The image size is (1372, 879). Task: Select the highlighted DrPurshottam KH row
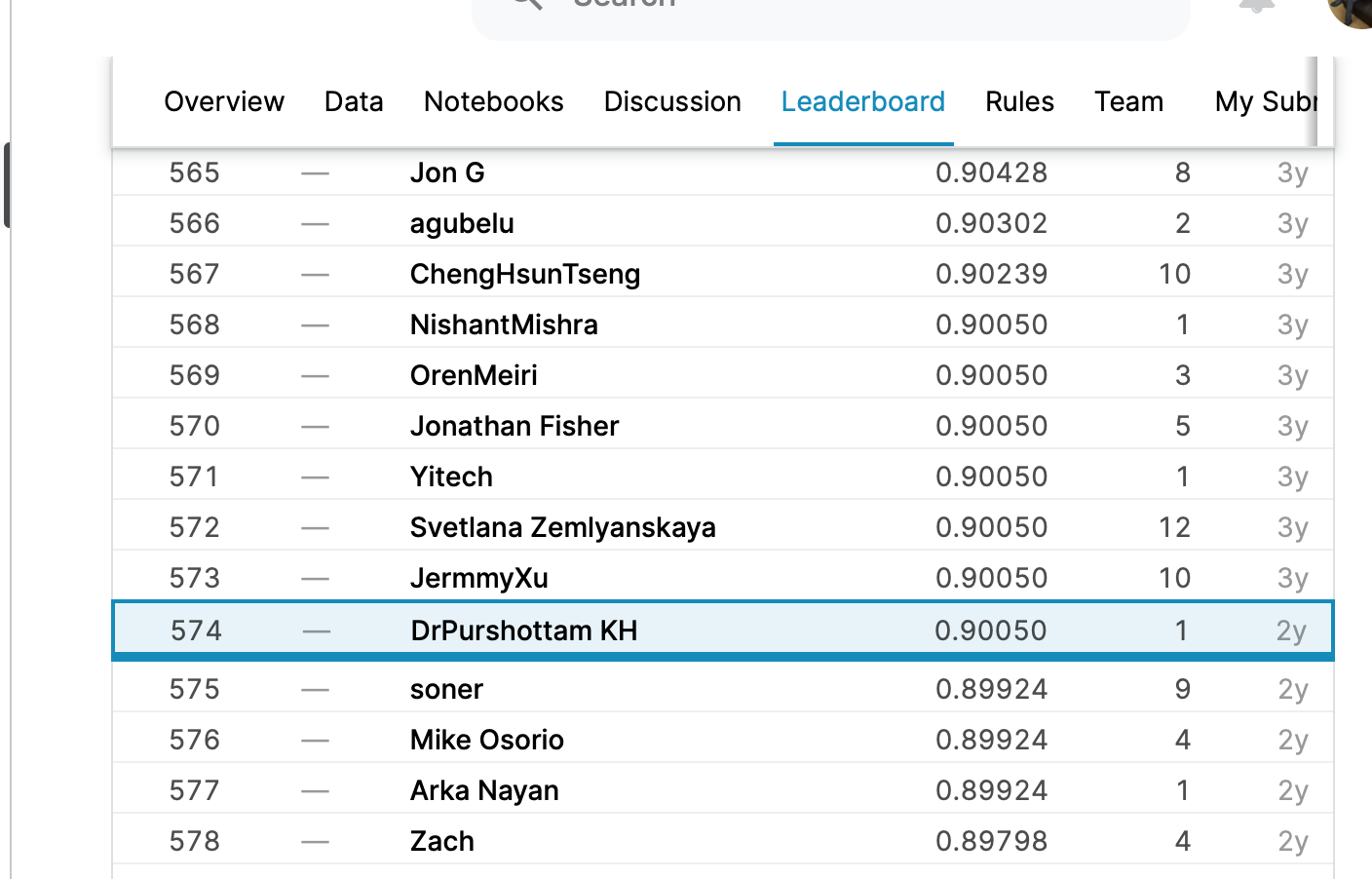(721, 631)
